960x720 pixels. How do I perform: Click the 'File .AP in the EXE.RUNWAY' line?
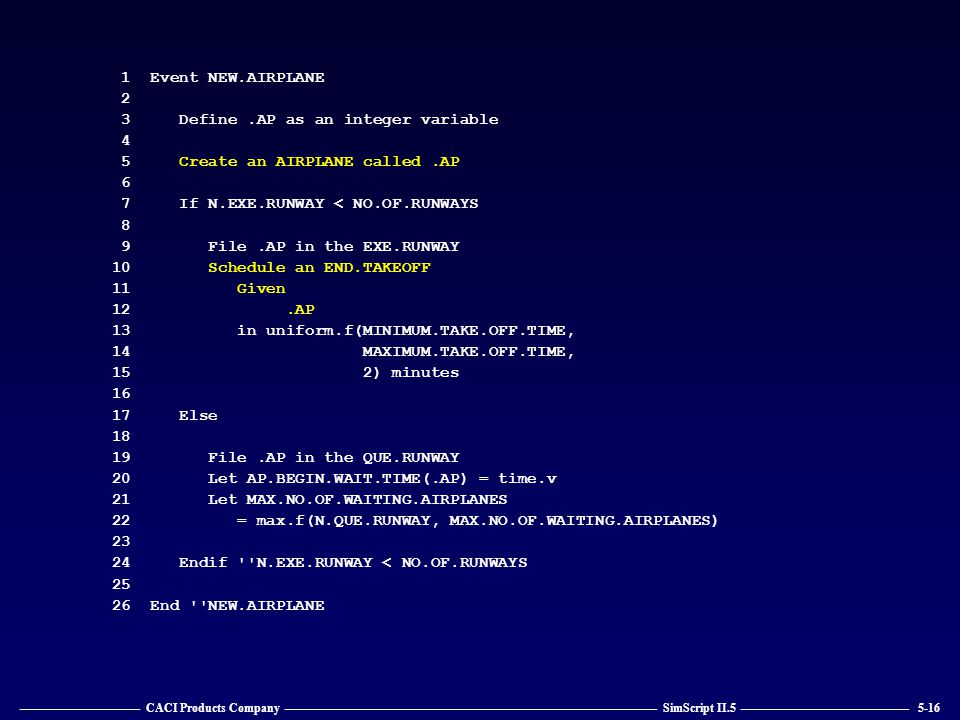334,246
